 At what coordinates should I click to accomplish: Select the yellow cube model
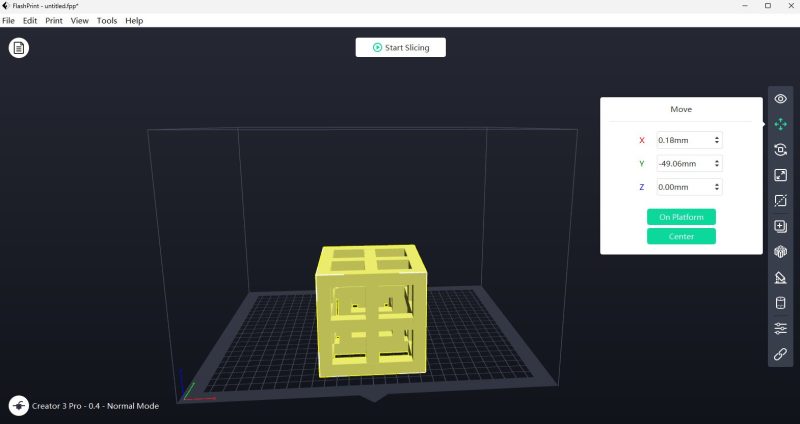[x=371, y=311]
